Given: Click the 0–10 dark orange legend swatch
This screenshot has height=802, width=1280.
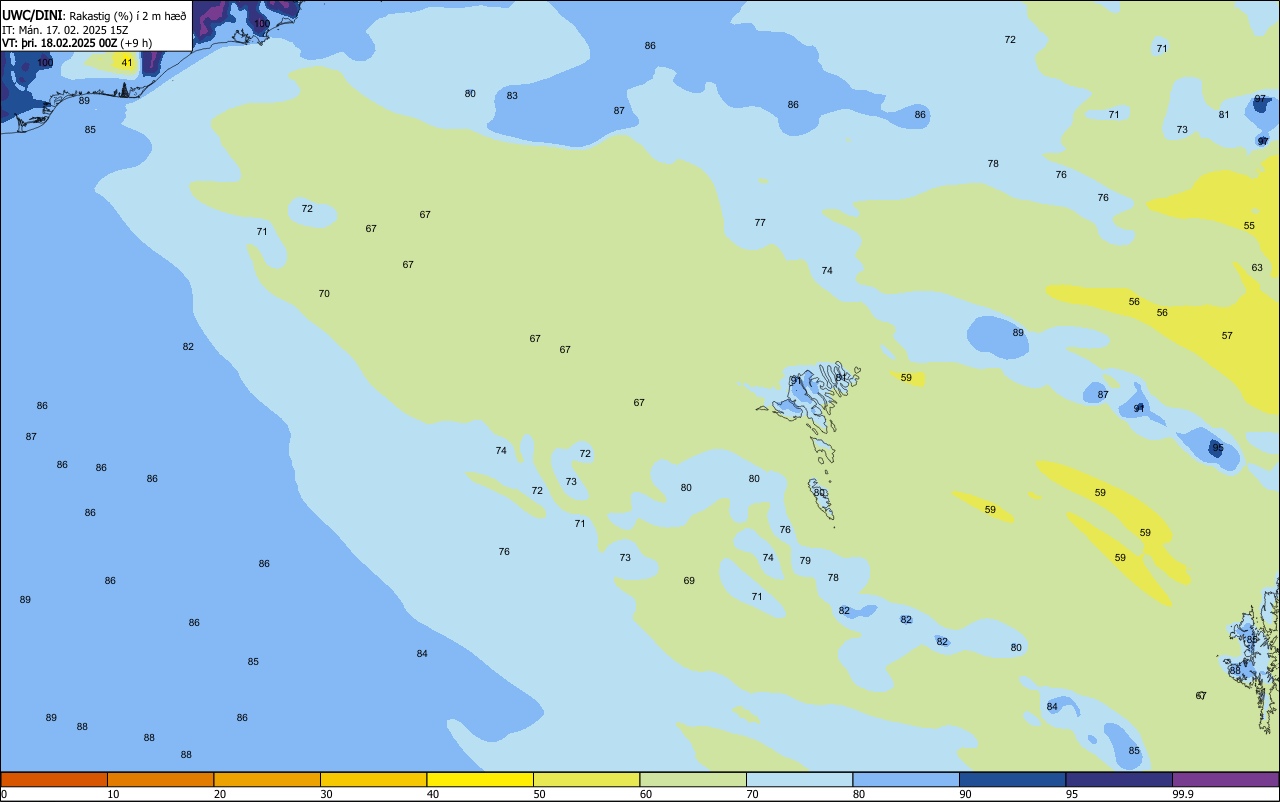Looking at the screenshot, I should pyautogui.click(x=54, y=779).
